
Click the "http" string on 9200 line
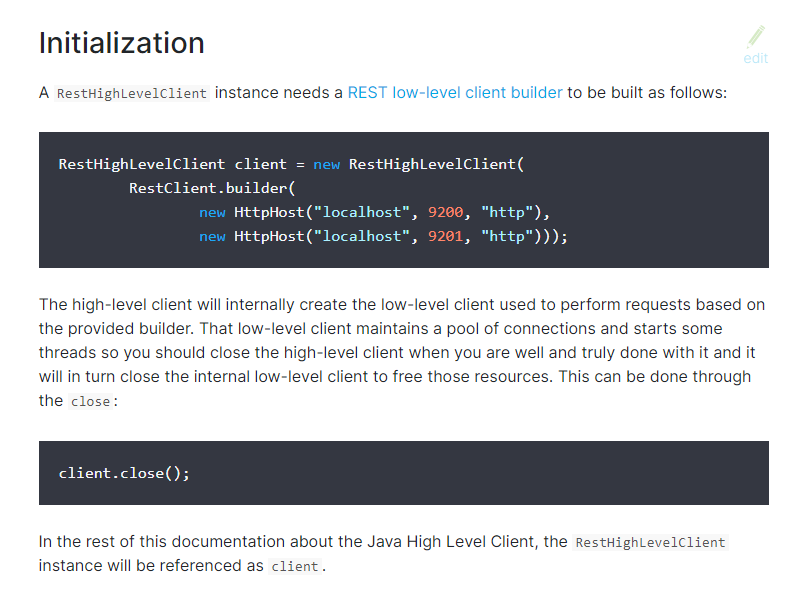coord(507,212)
